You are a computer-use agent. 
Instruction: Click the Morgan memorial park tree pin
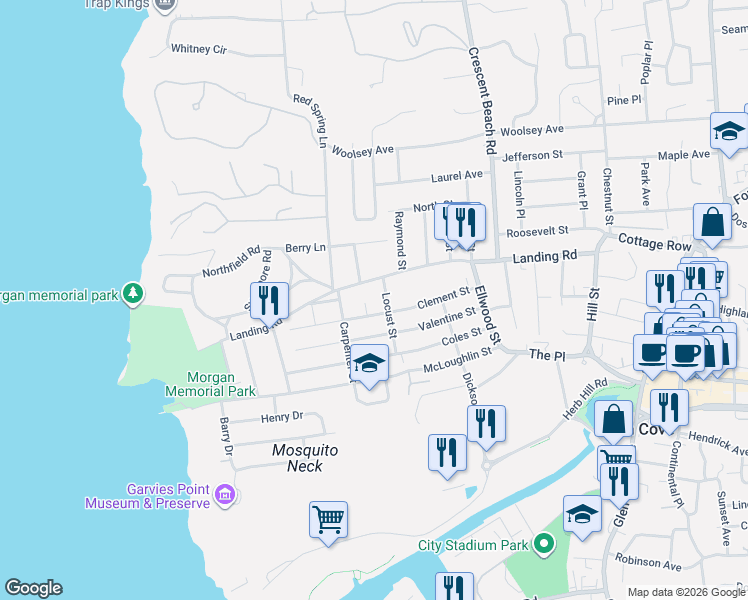[133, 294]
